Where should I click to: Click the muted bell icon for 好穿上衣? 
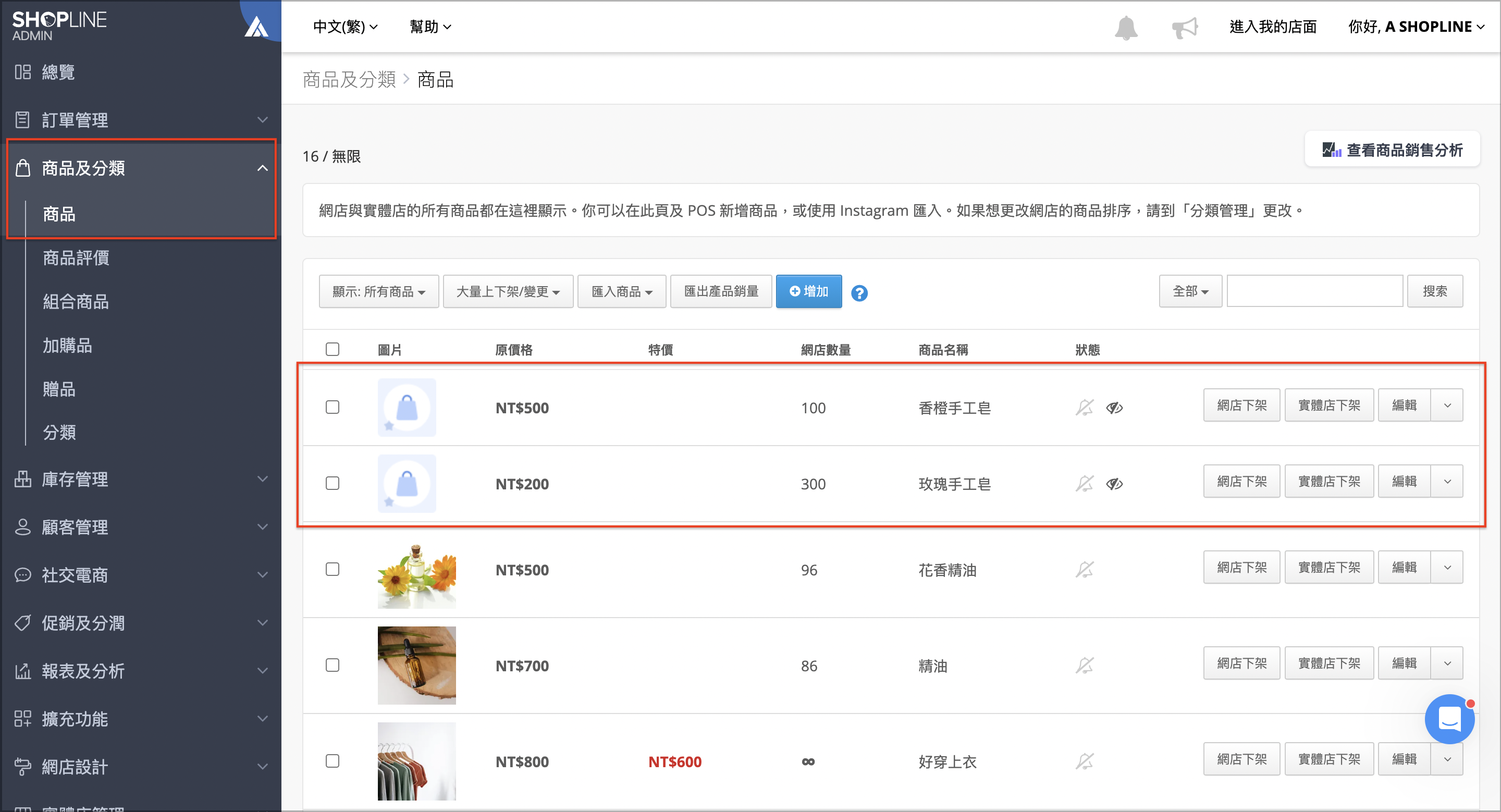click(1085, 761)
